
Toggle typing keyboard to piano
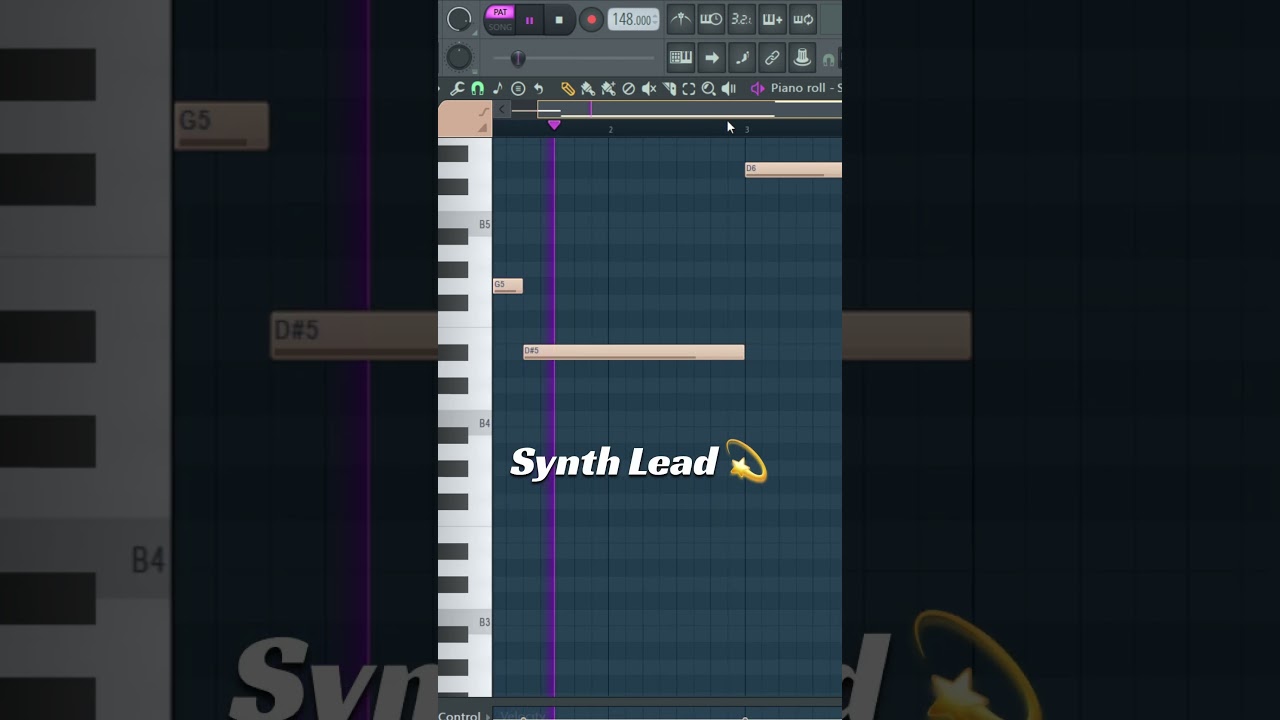(681, 58)
